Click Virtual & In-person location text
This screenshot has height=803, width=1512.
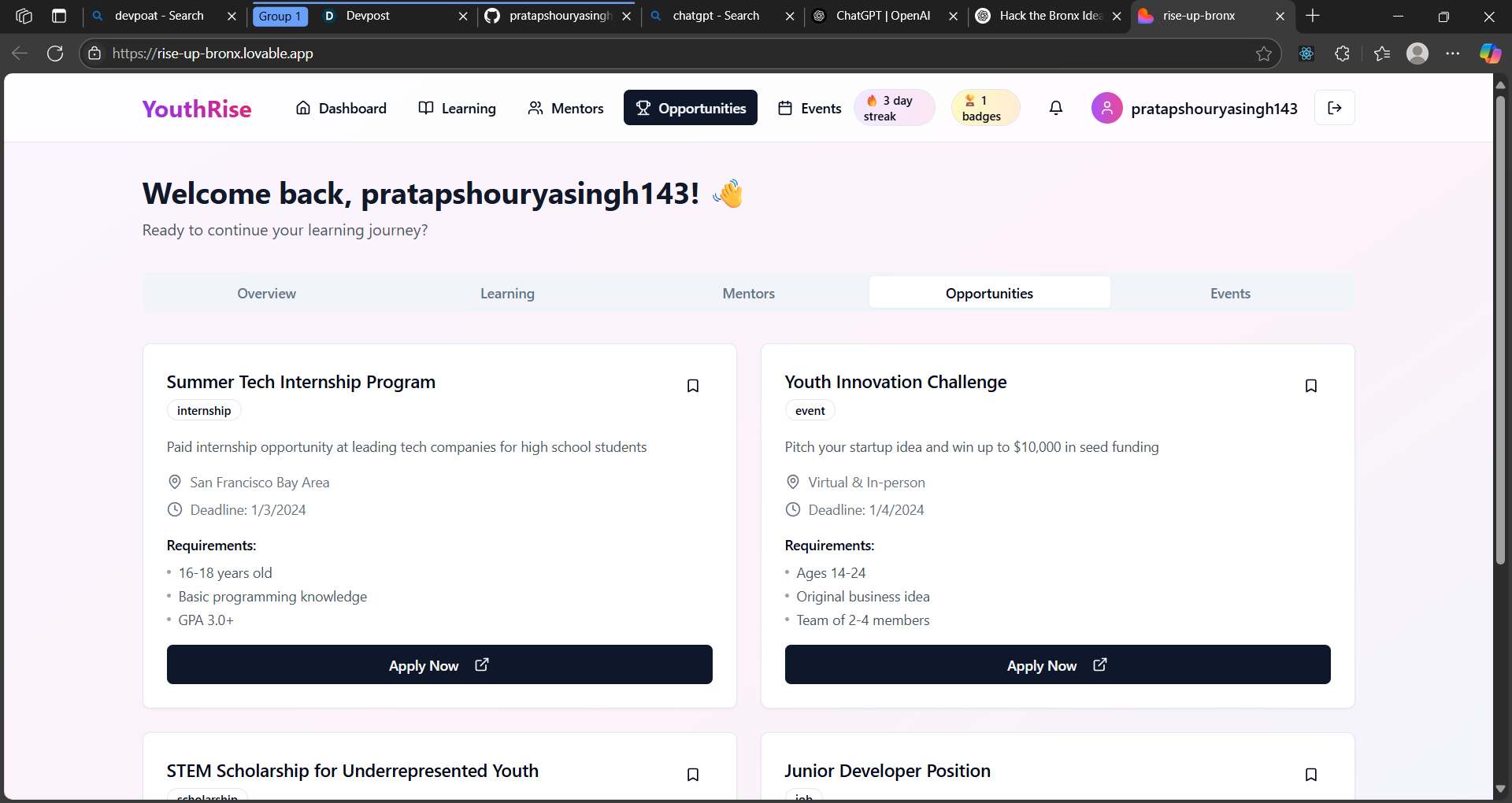pos(866,483)
